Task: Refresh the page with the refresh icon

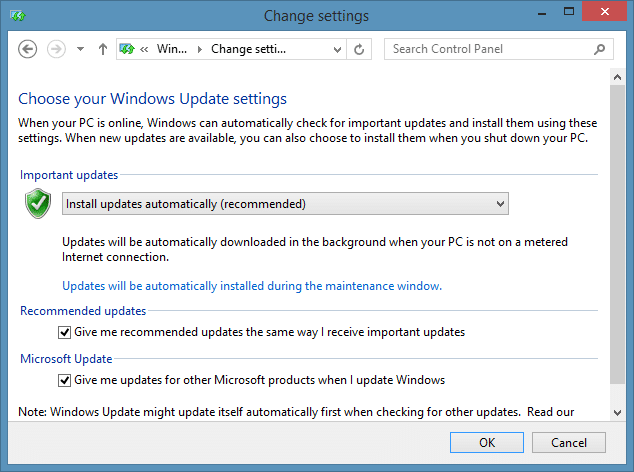Action: [359, 49]
